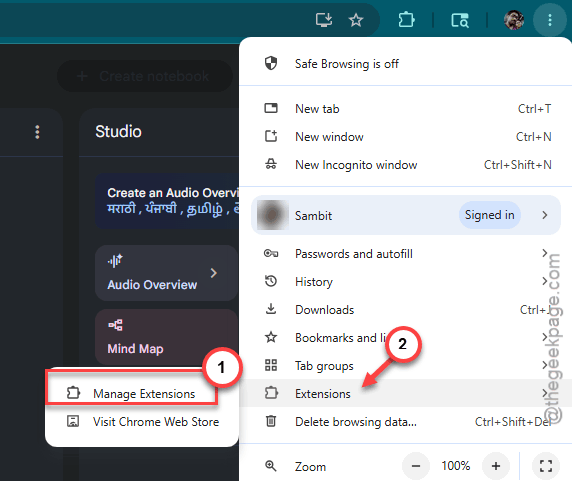Click the Bookmarks star icon in menu
This screenshot has width=572, height=481.
tap(271, 337)
